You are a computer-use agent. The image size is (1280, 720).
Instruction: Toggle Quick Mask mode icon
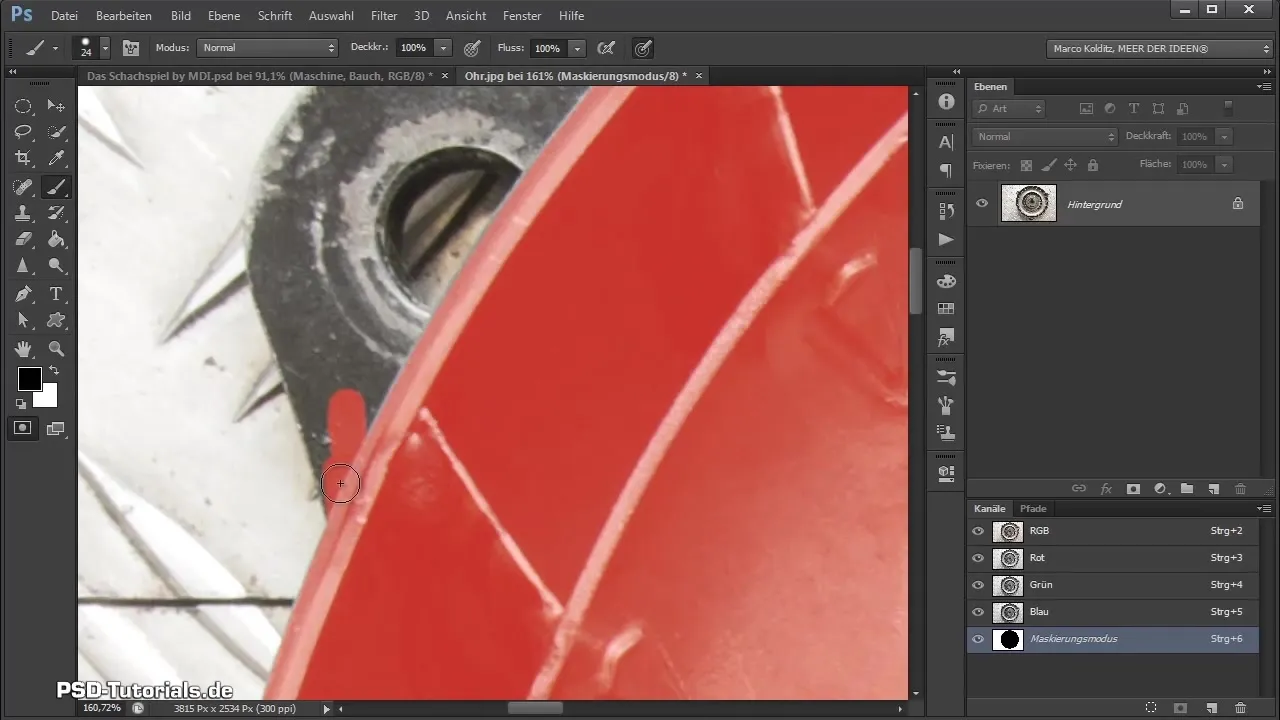pyautogui.click(x=23, y=428)
